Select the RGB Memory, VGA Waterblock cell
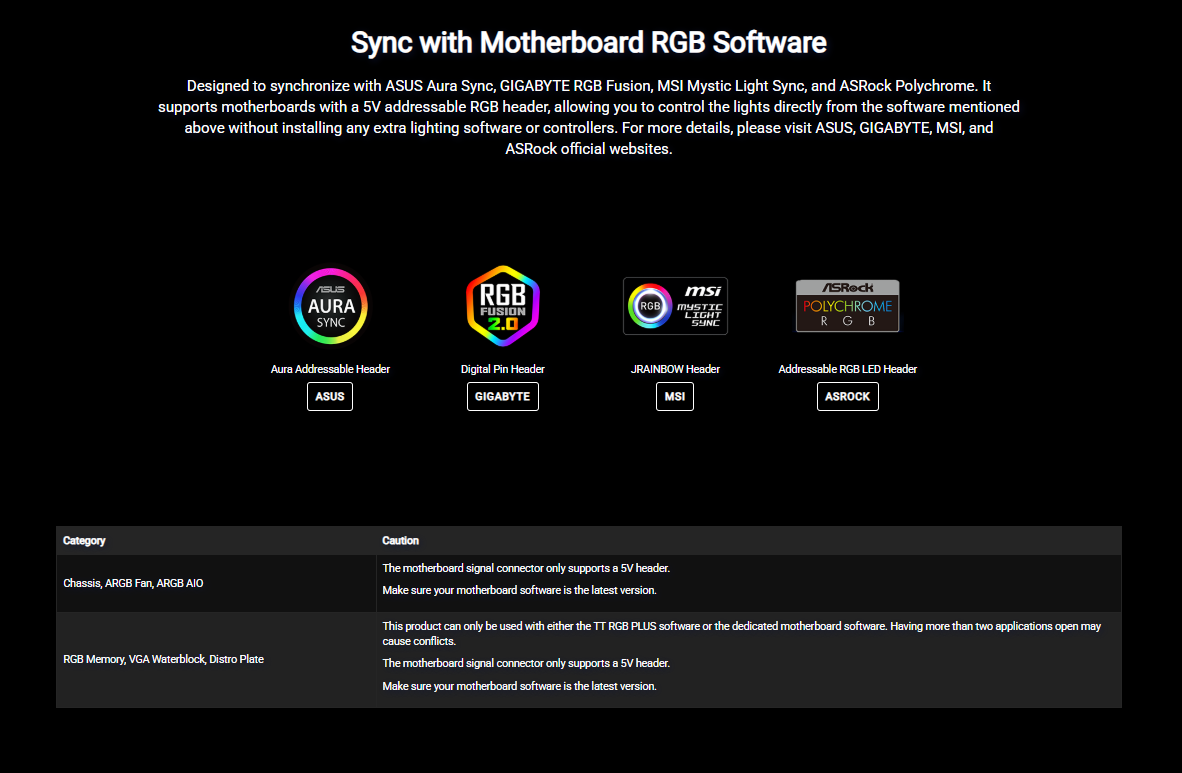This screenshot has height=773, width=1182. [x=163, y=659]
